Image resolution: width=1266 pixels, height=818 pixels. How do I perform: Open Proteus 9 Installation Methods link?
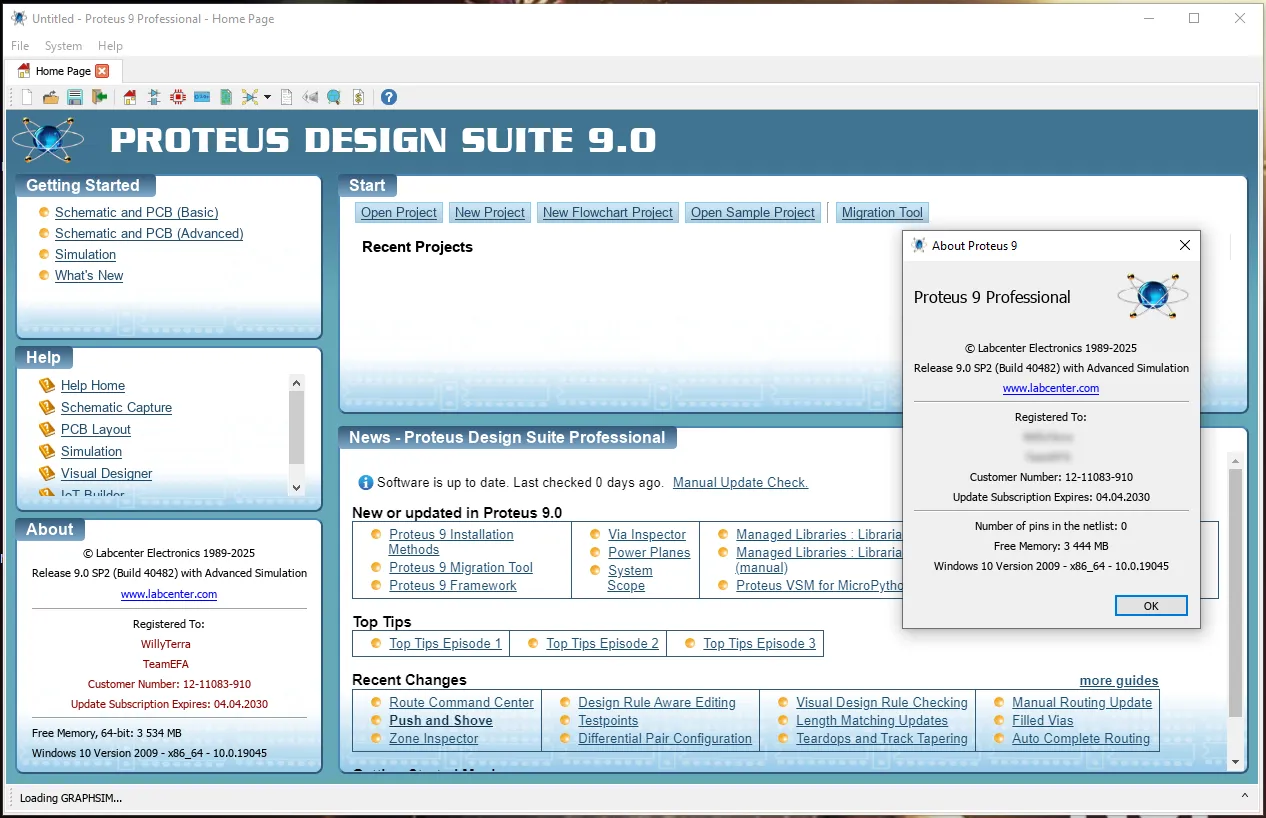click(x=451, y=542)
